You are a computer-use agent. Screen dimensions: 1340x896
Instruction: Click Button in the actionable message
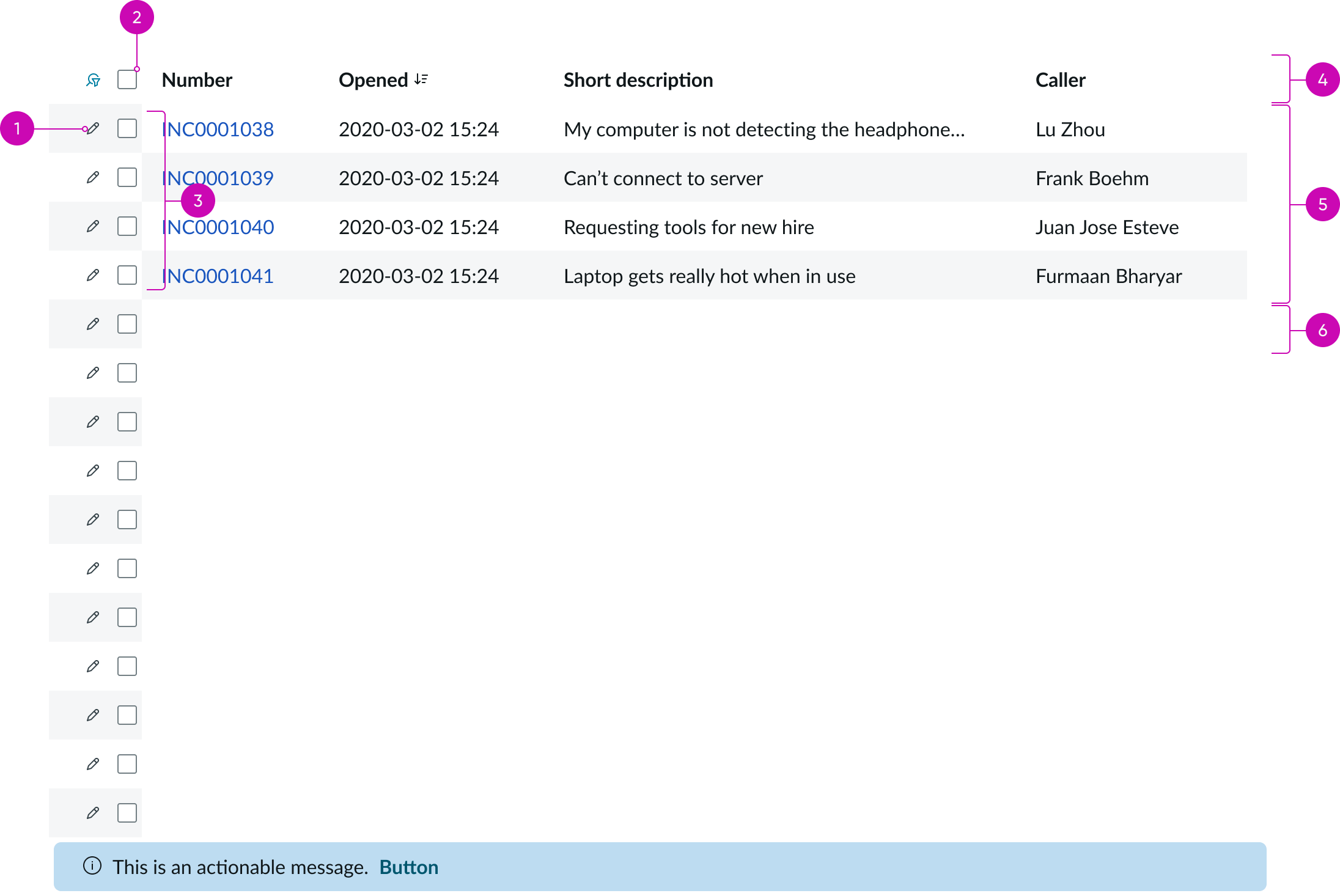(x=409, y=866)
